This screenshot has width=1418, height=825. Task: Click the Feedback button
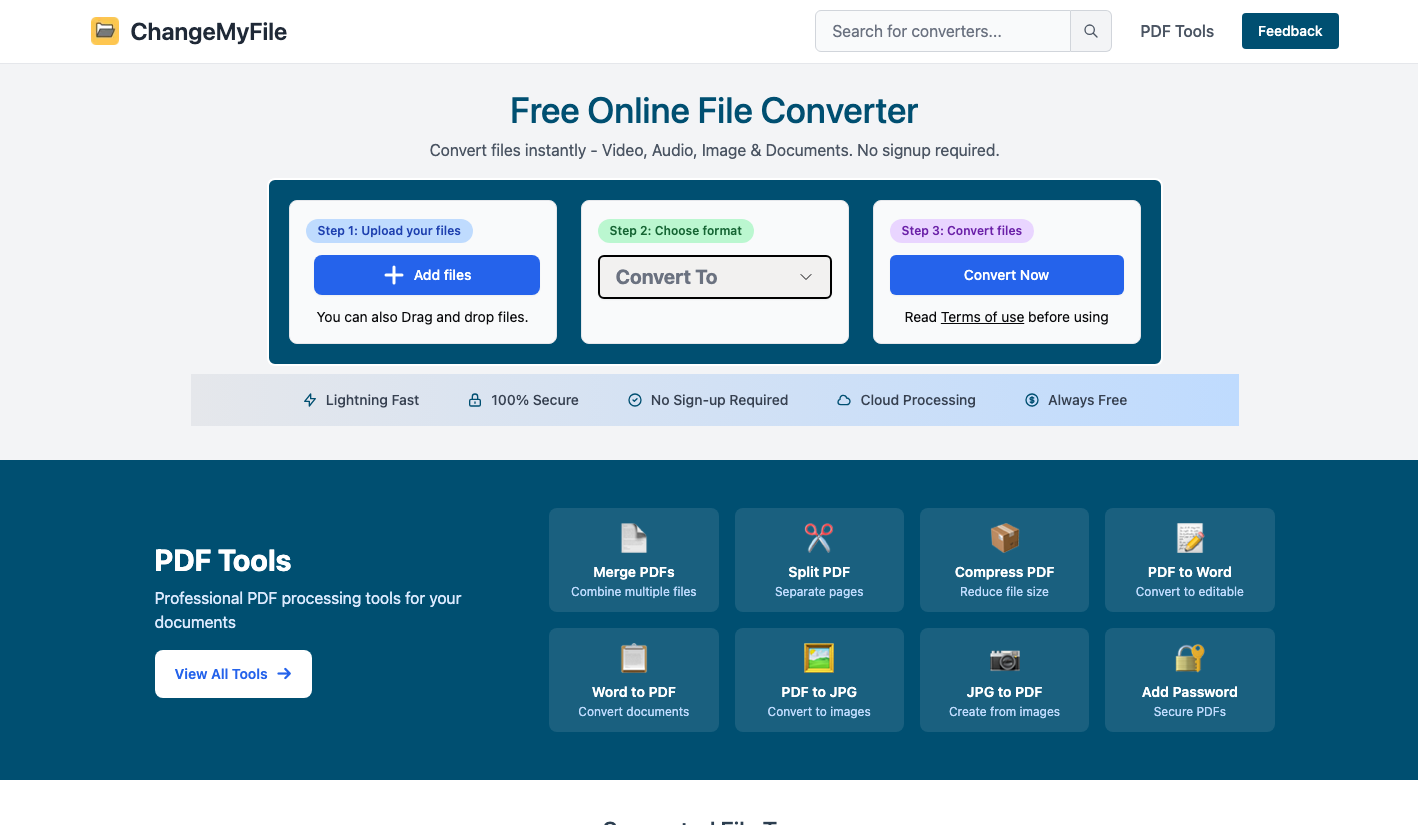tap(1289, 31)
